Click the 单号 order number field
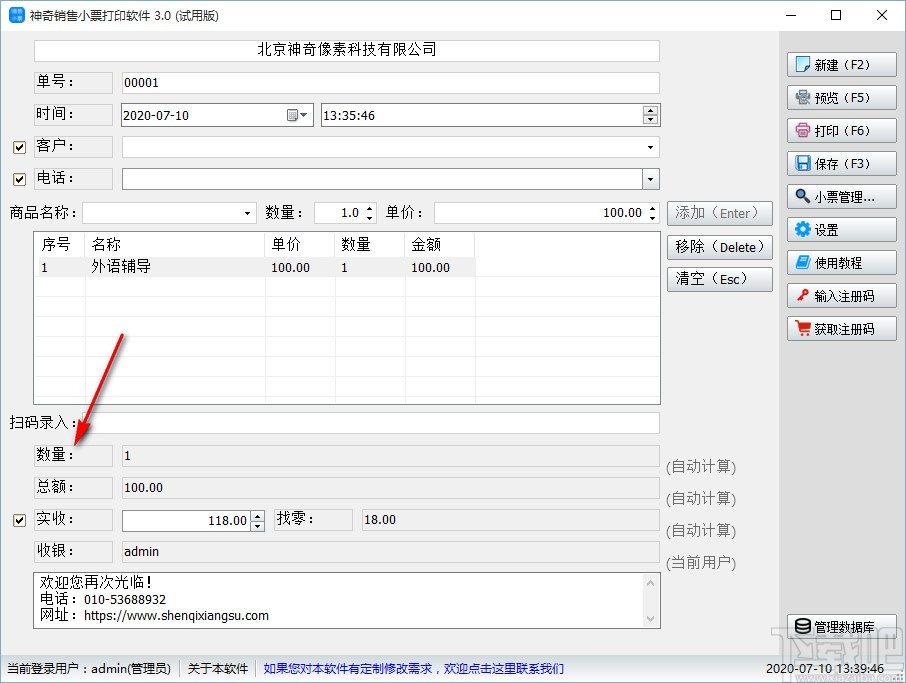This screenshot has width=906, height=683. point(391,83)
